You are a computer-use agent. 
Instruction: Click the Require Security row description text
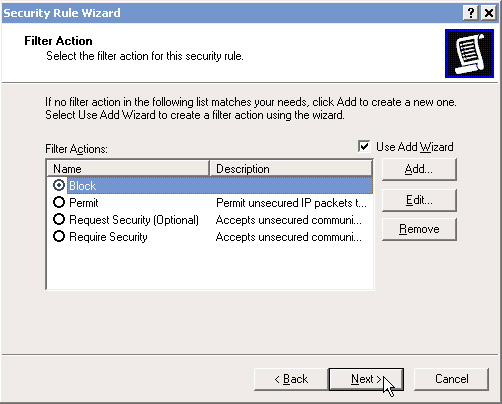pyautogui.click(x=288, y=237)
